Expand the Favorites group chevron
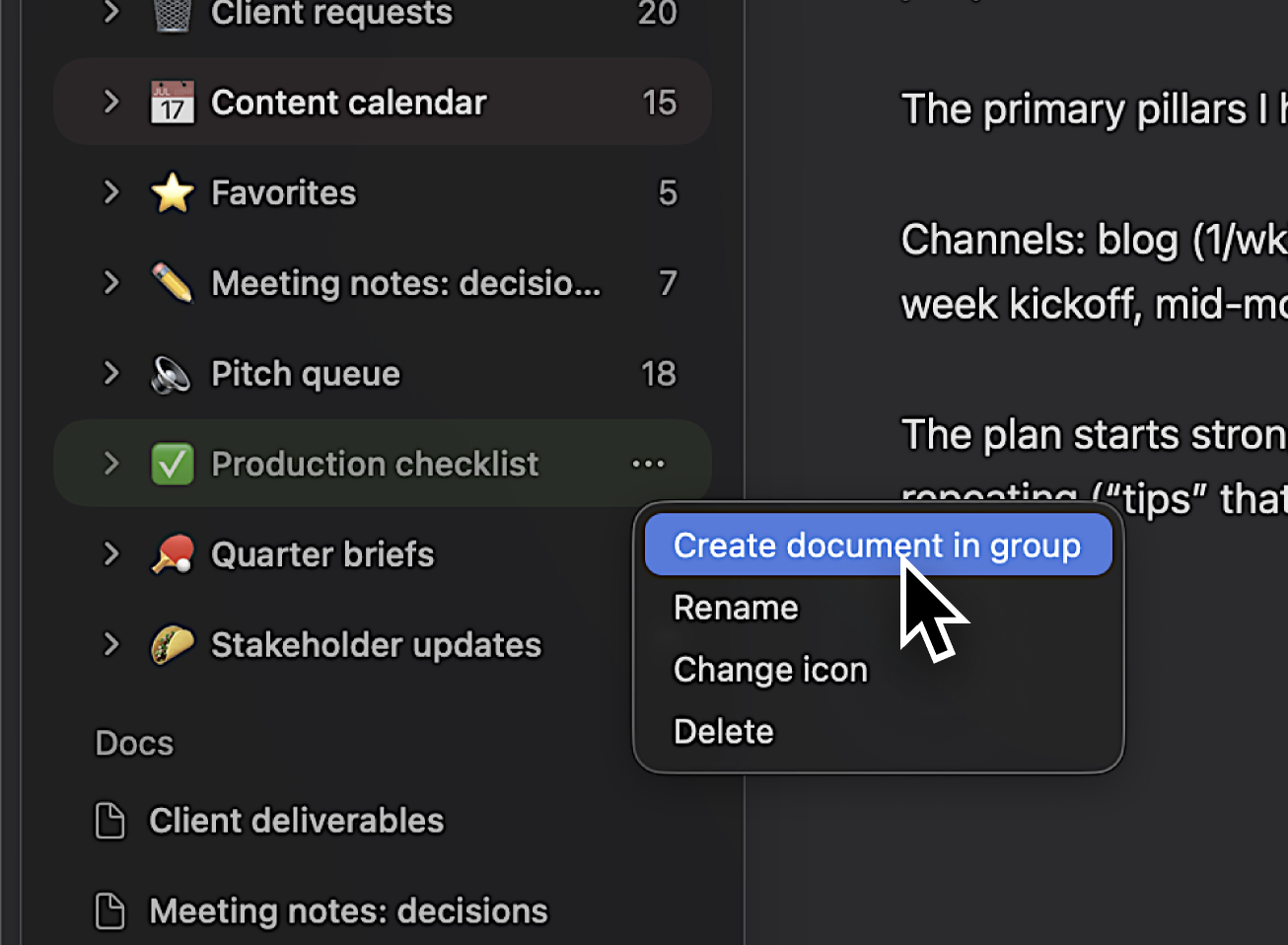 pos(111,193)
